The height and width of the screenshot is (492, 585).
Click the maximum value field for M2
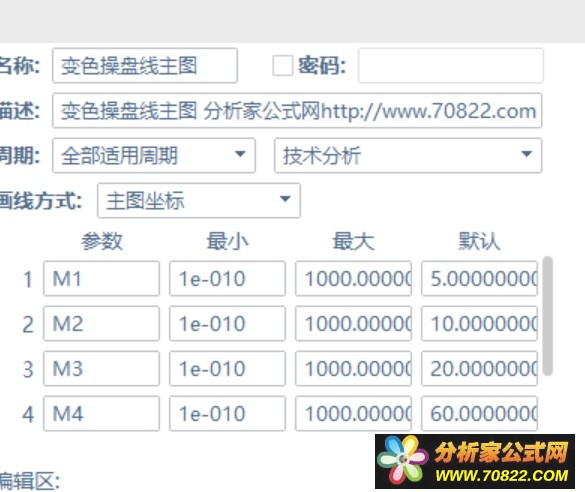click(353, 323)
